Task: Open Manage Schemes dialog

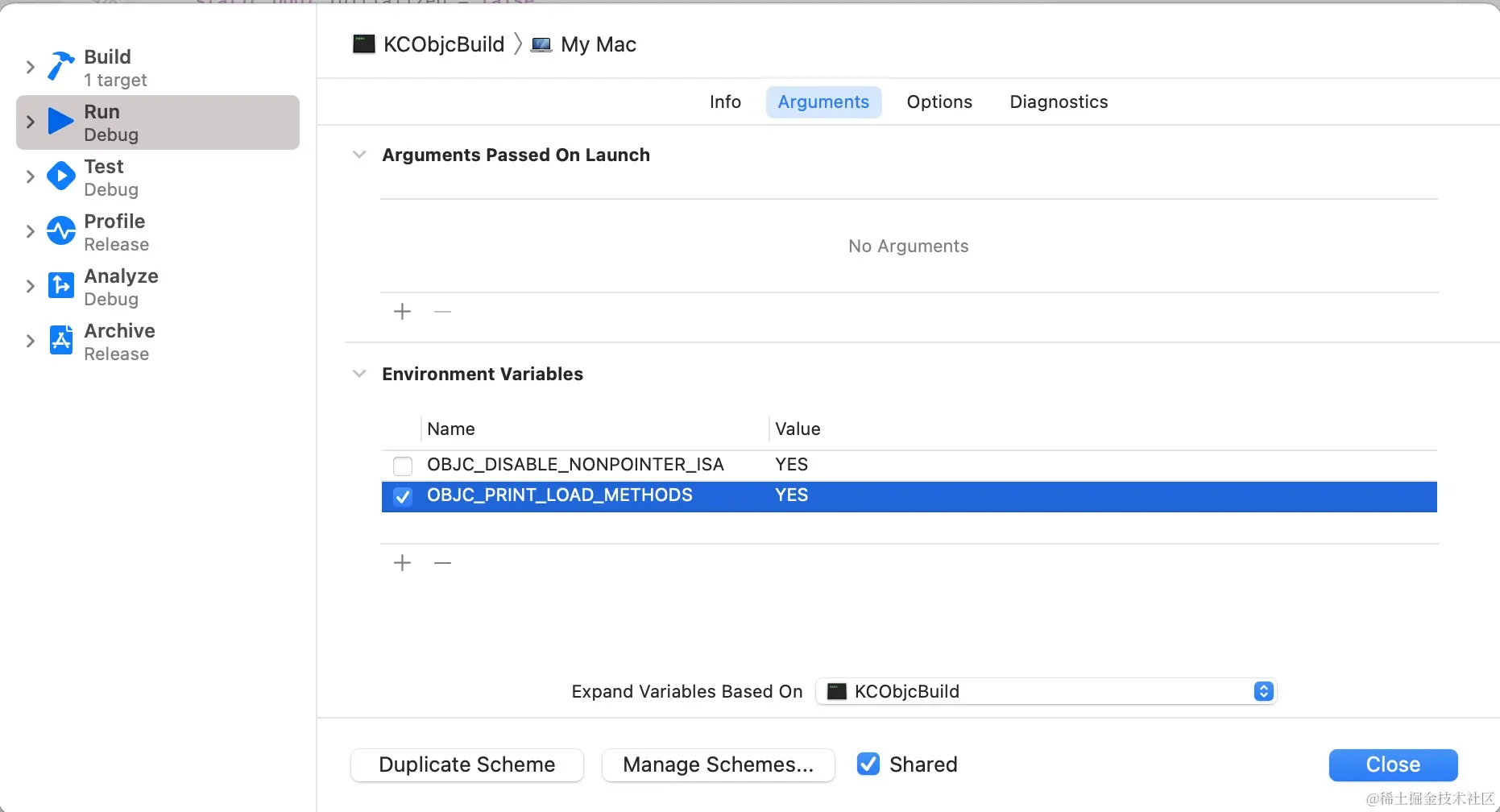Action: 718,764
